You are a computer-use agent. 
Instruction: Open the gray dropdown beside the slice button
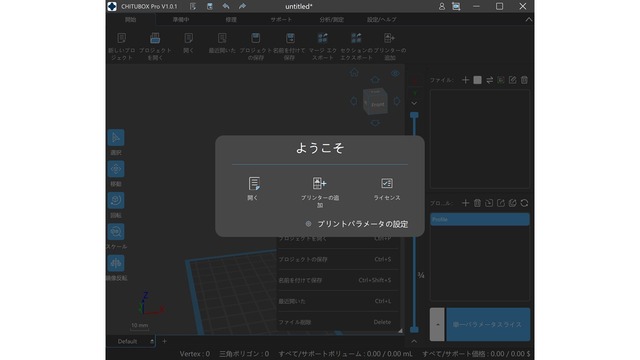(x=437, y=324)
